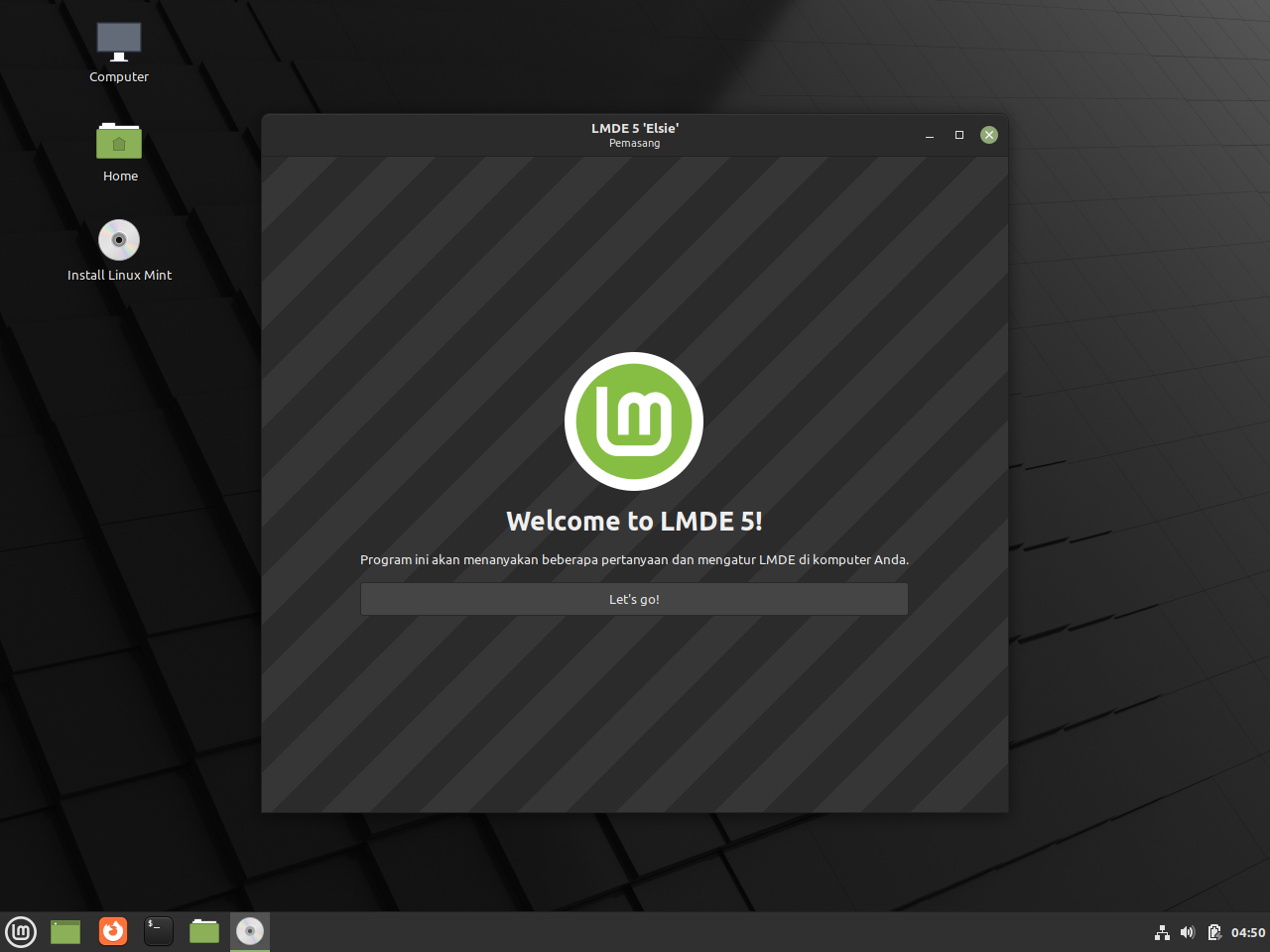
Task: Open the Files manager in the panel
Action: pyautogui.click(x=204, y=931)
